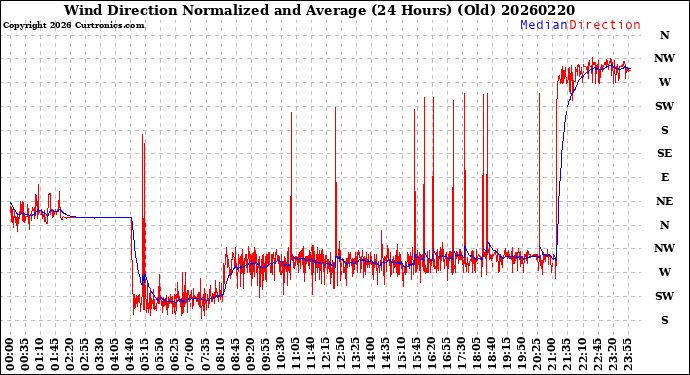
Task: Click the 04:40 time axis label
Action: pos(130,355)
